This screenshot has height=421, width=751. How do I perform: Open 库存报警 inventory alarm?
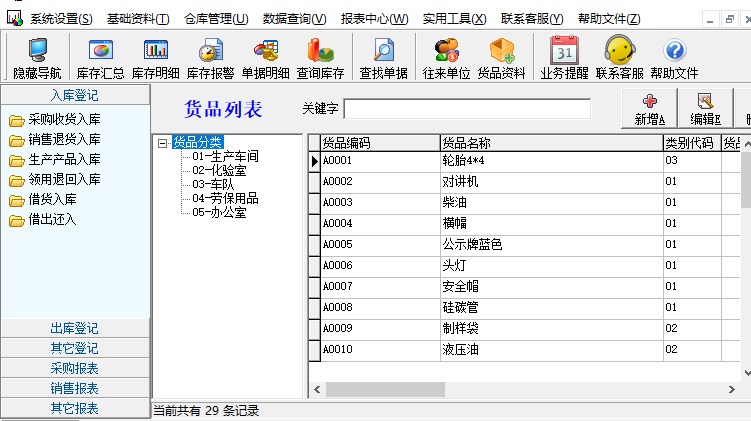(211, 57)
